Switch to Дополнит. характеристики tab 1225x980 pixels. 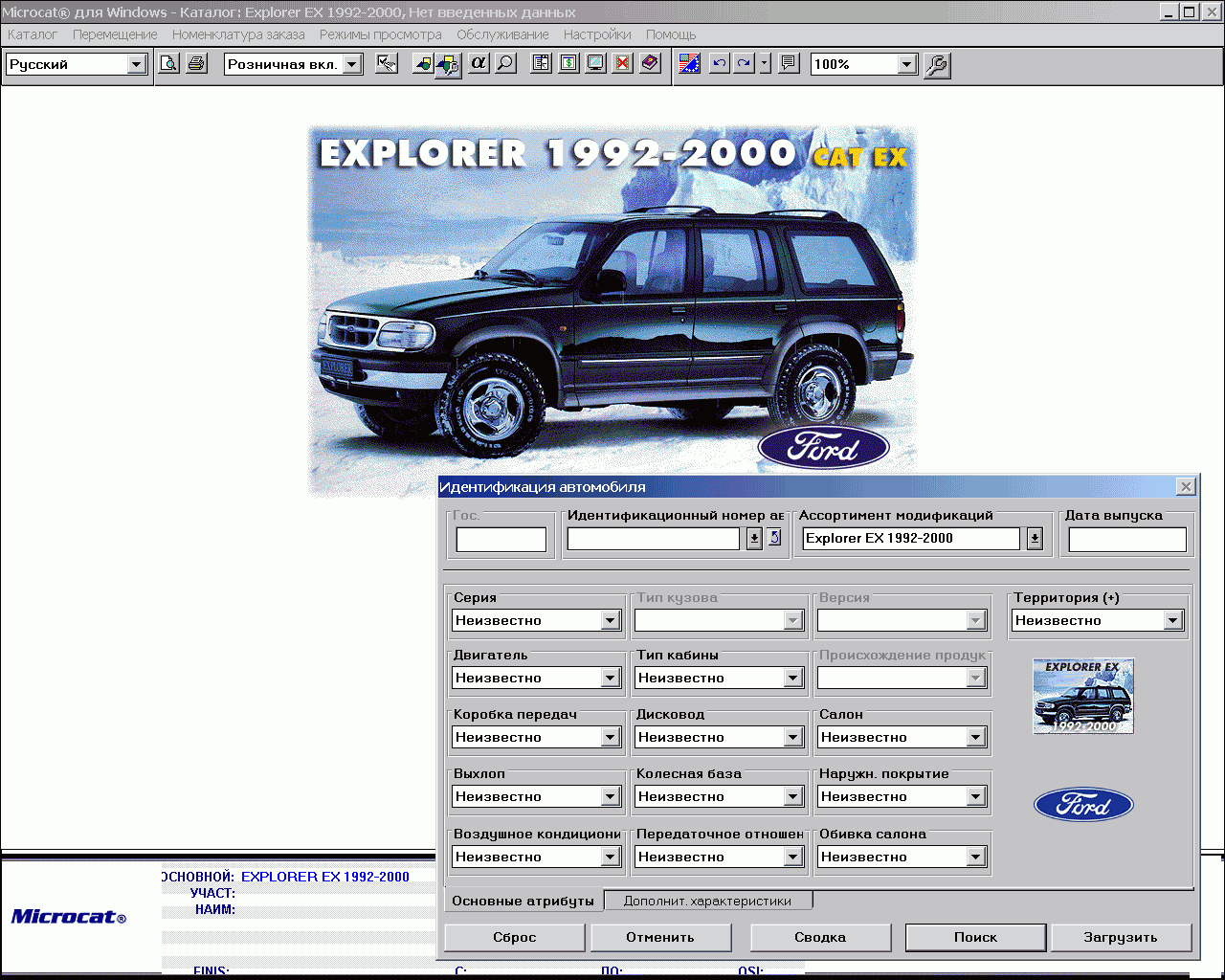[707, 901]
